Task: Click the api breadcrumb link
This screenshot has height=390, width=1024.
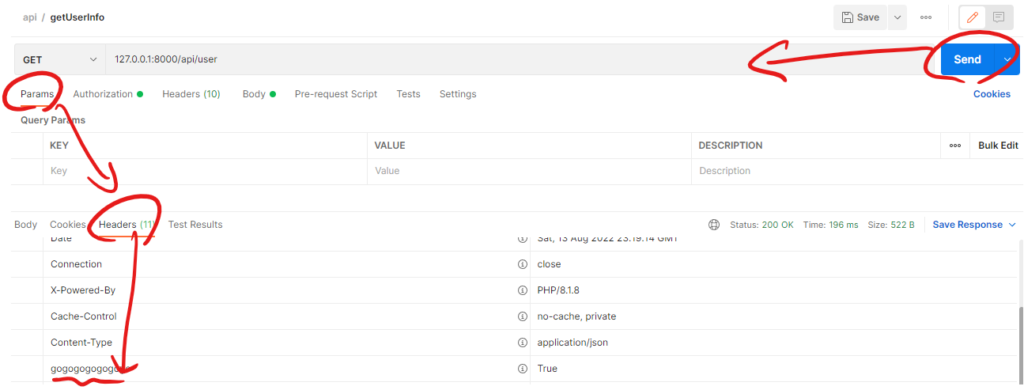Action: pyautogui.click(x=29, y=18)
